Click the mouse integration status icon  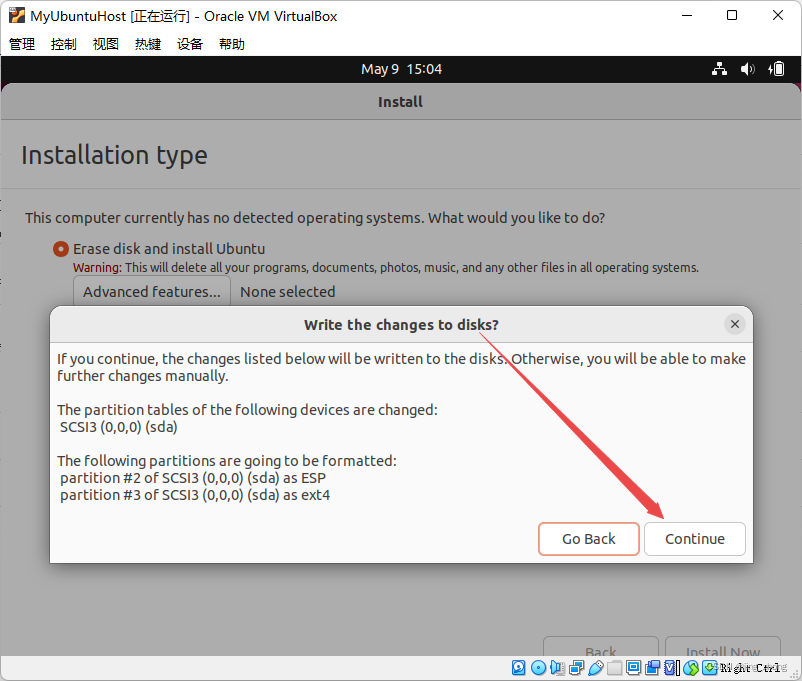pyautogui.click(x=691, y=668)
